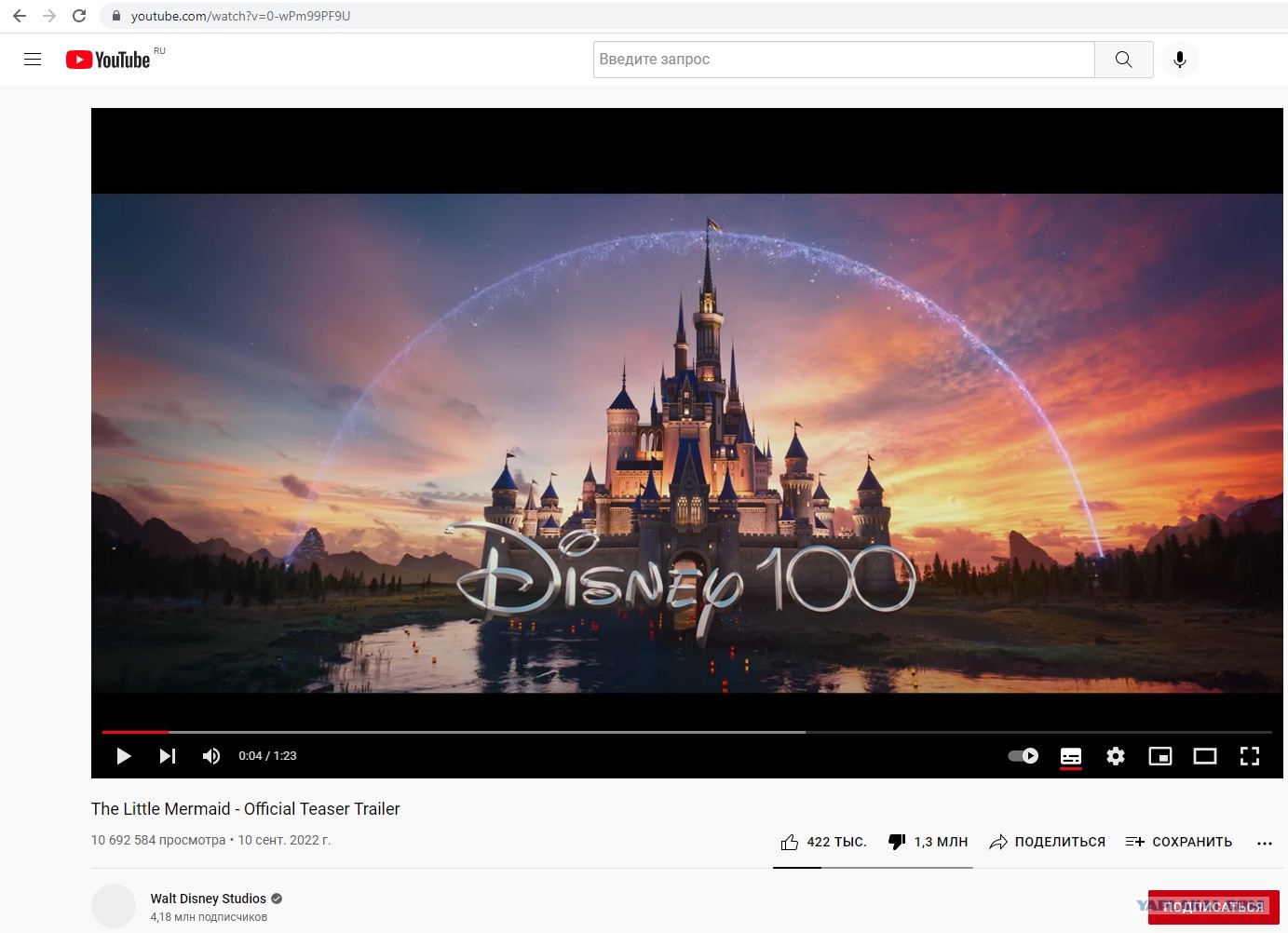Enter fullscreen mode
This screenshot has height=933, width=1288.
tap(1250, 756)
